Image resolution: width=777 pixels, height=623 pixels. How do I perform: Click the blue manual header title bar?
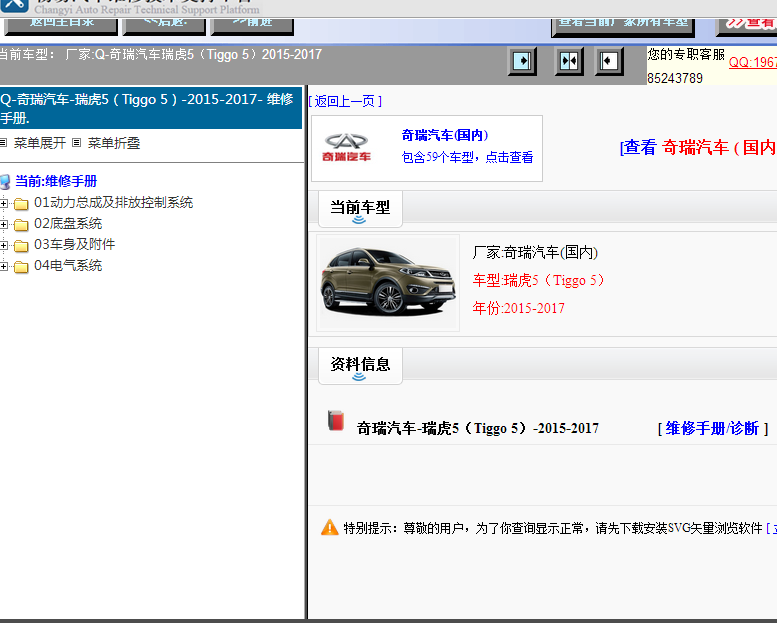(151, 108)
